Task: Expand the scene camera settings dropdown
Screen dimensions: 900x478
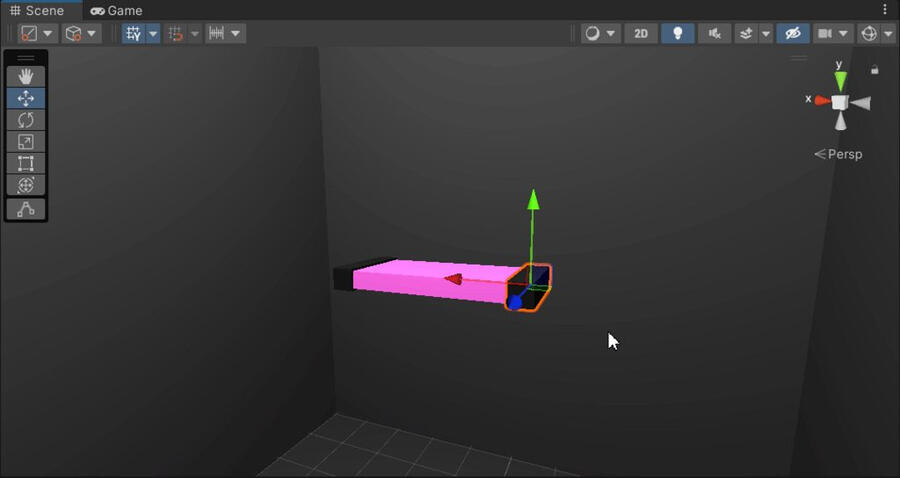Action: [844, 33]
